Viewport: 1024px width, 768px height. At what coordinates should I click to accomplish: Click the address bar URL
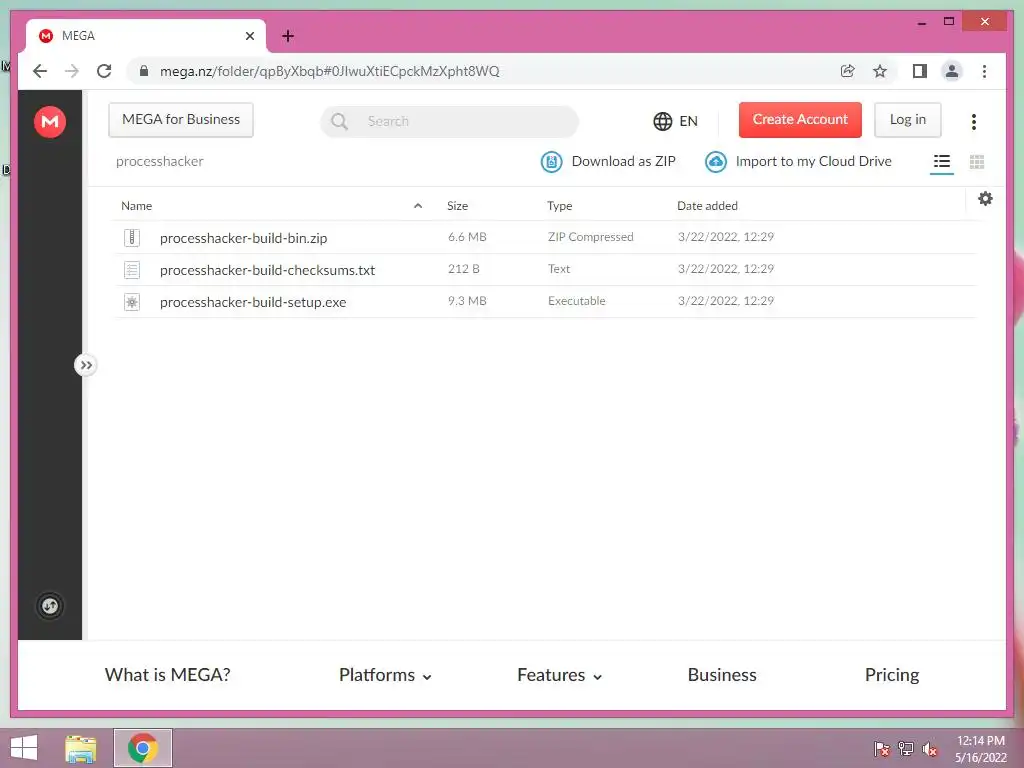(x=330, y=71)
